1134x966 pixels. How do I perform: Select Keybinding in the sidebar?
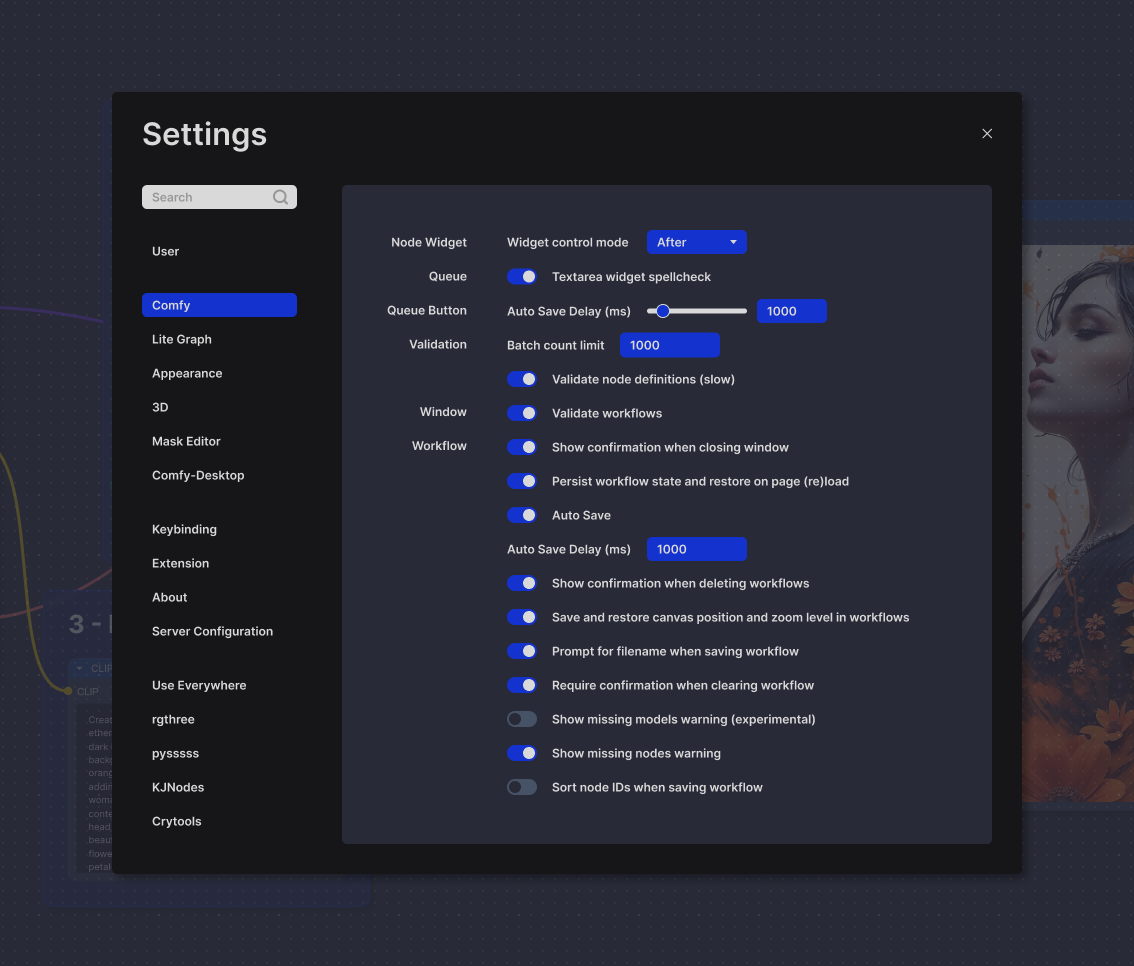coord(184,529)
